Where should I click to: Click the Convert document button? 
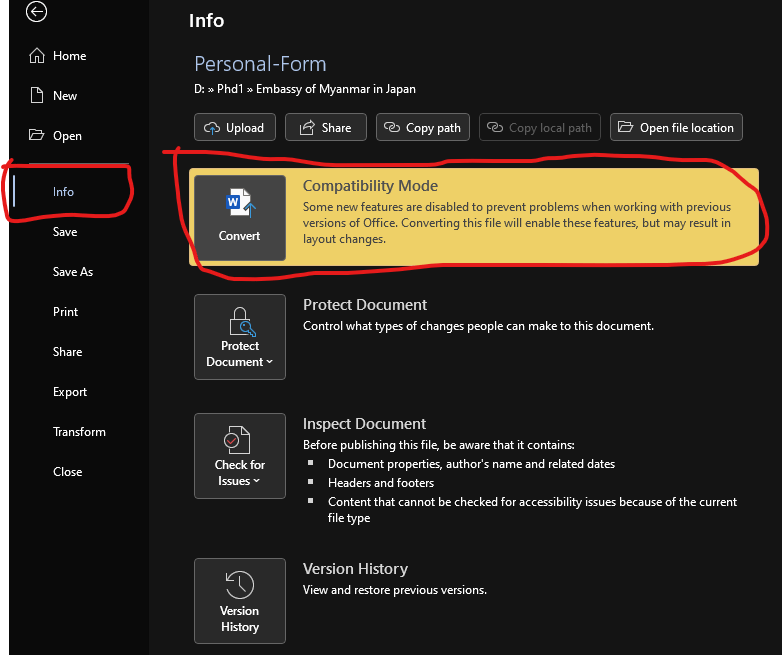tap(240, 218)
